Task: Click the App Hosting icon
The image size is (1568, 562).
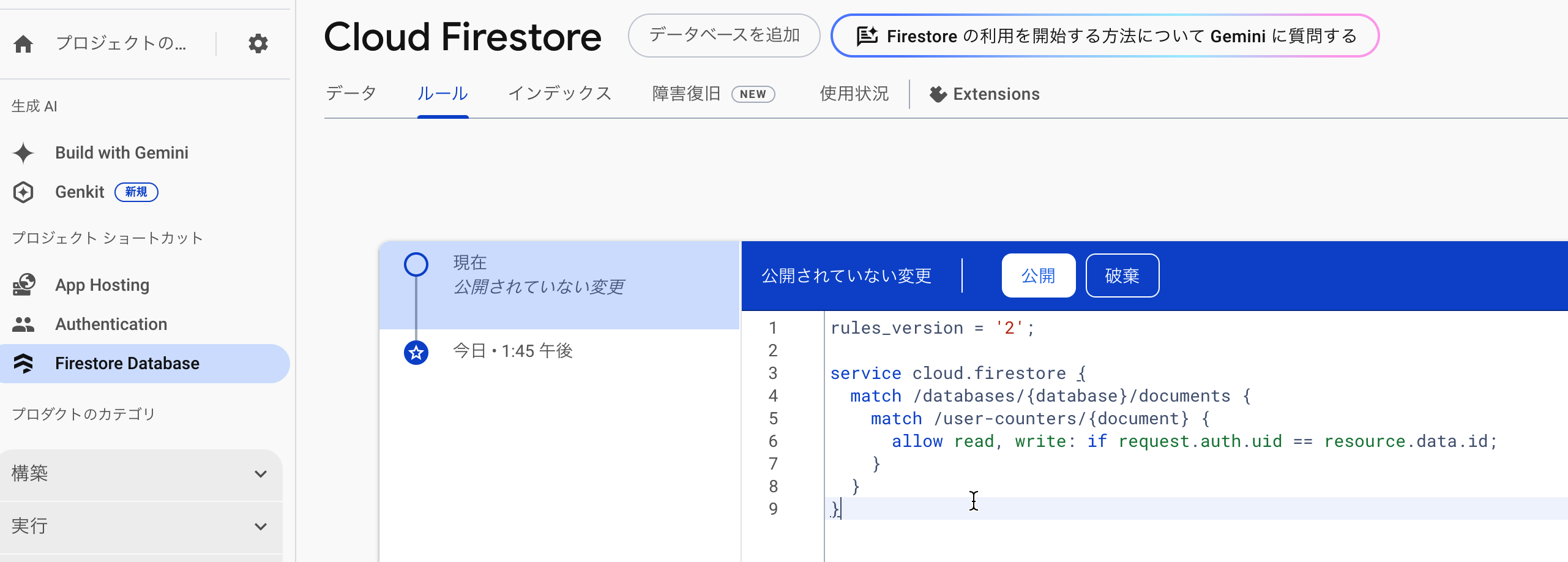Action: click(24, 285)
